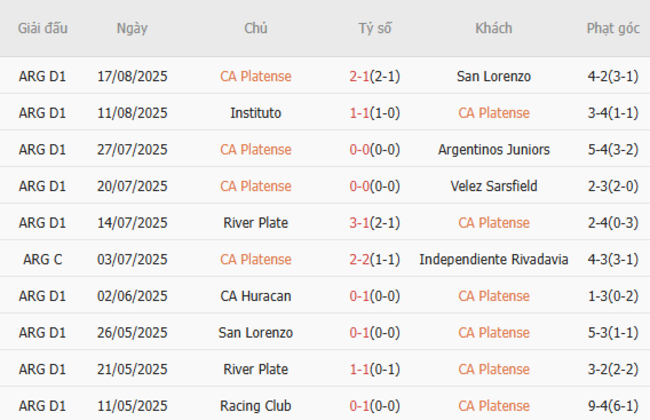
Task: Click the ARG C league label
Action: (42, 259)
